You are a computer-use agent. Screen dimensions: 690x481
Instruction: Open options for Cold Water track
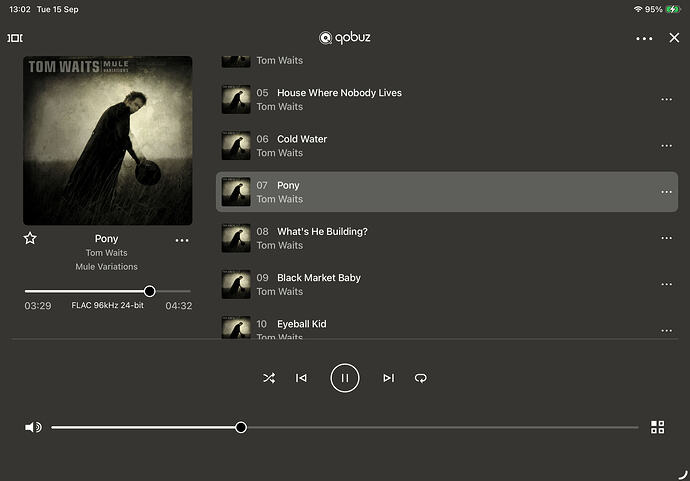coord(666,146)
